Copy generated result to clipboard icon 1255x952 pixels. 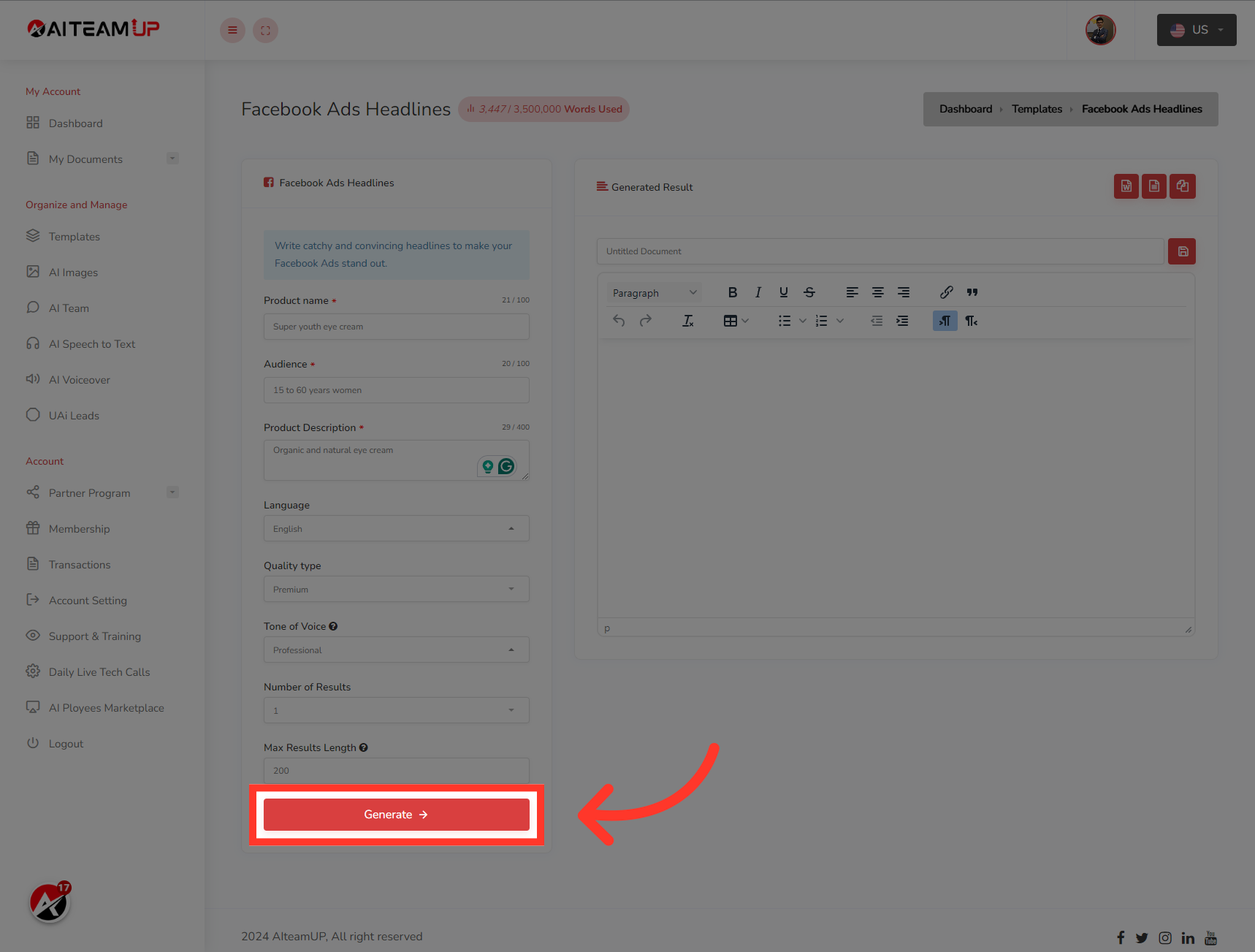coord(1182,186)
